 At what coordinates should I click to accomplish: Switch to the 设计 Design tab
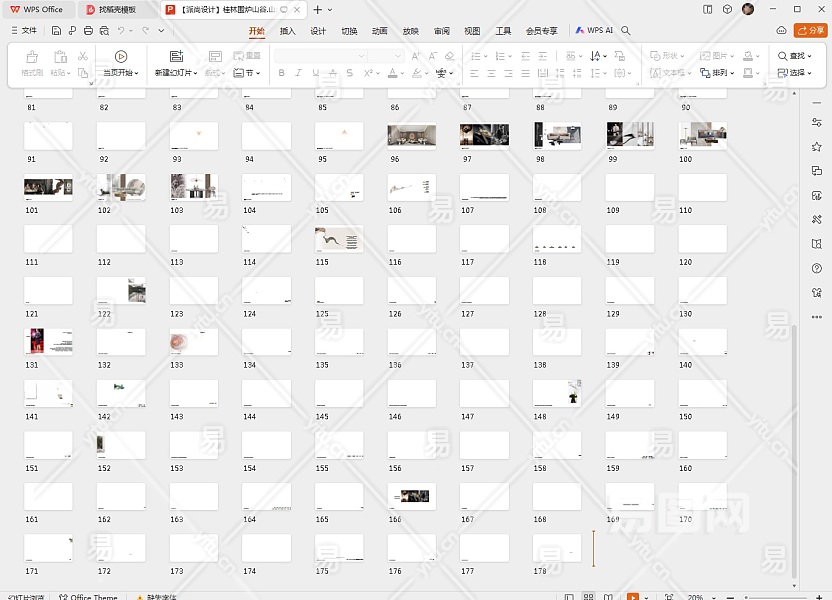[318, 31]
